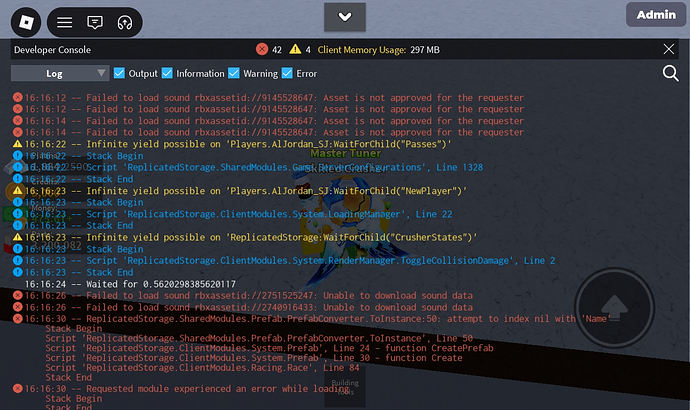Open the Log dropdown selector
Viewport: 690px width, 410px height.
click(60, 73)
